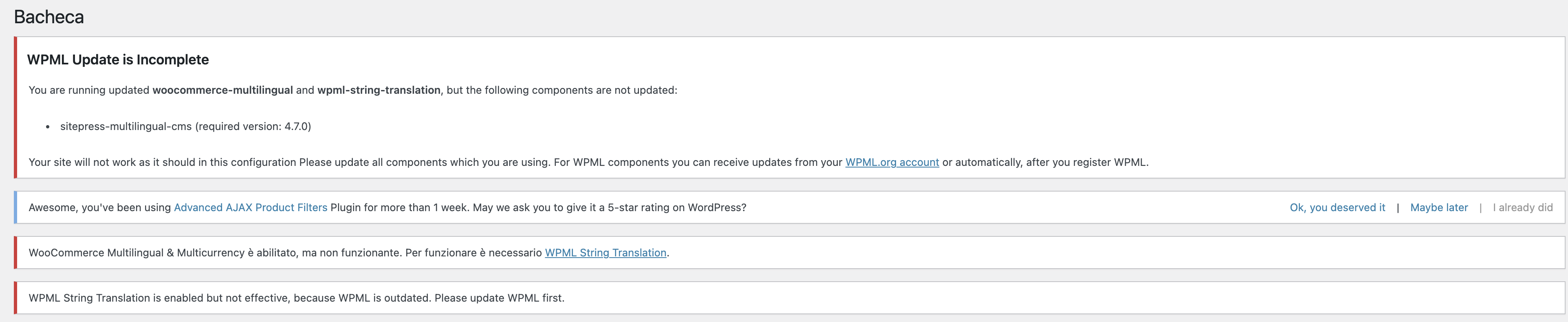Click the "required version: 4.7.0" text
This screenshot has height=322, width=1568.
pos(253,127)
